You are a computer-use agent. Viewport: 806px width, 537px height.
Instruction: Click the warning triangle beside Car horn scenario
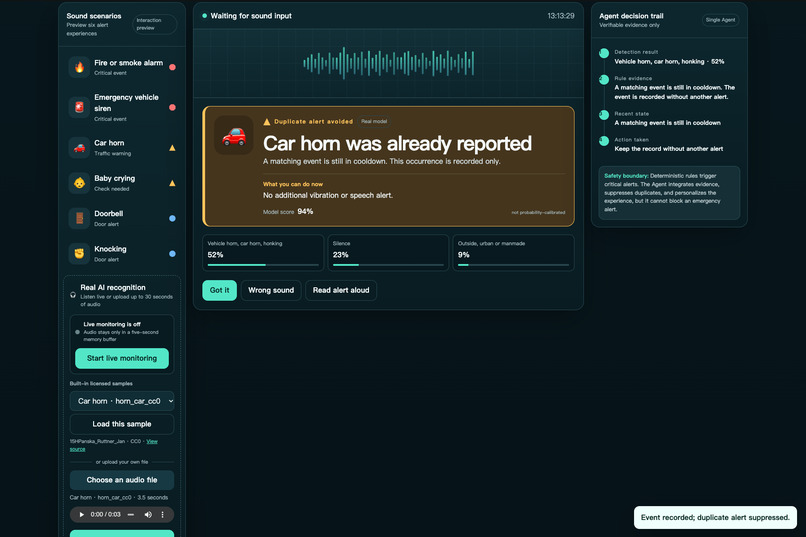click(172, 148)
